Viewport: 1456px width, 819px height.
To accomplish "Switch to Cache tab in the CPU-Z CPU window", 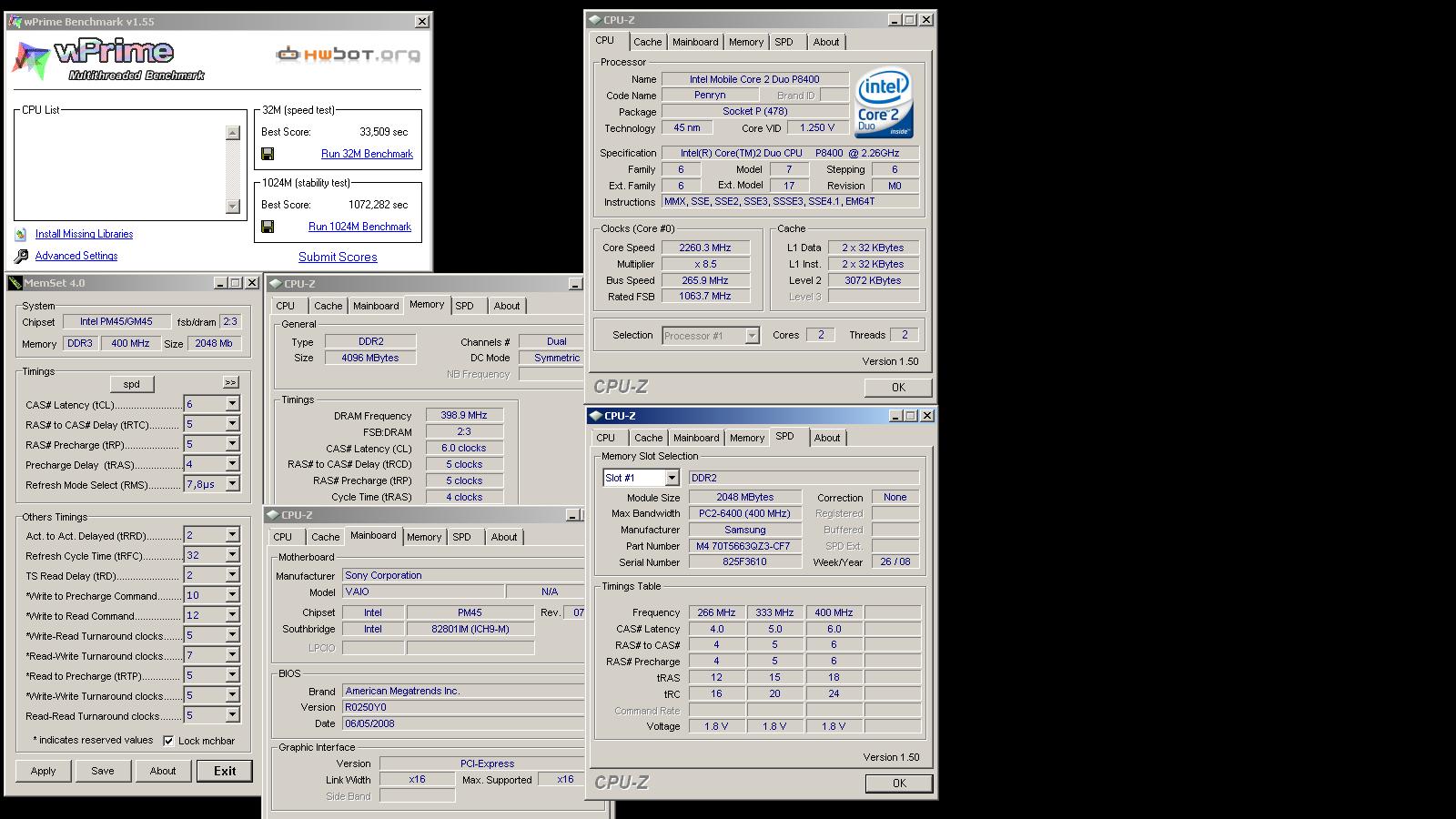I will 648,42.
